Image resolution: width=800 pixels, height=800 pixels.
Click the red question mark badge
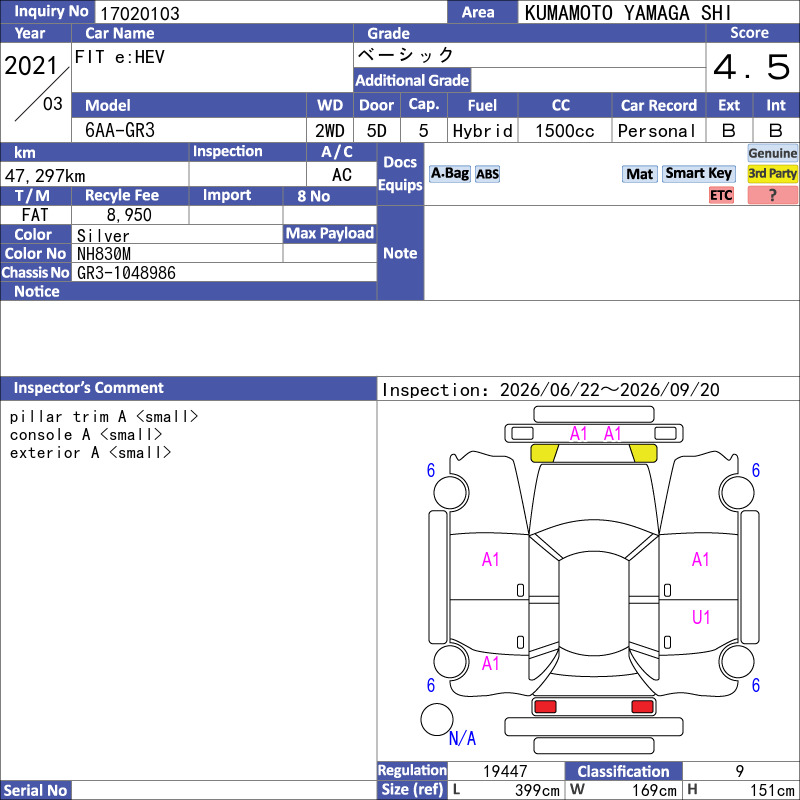772,195
